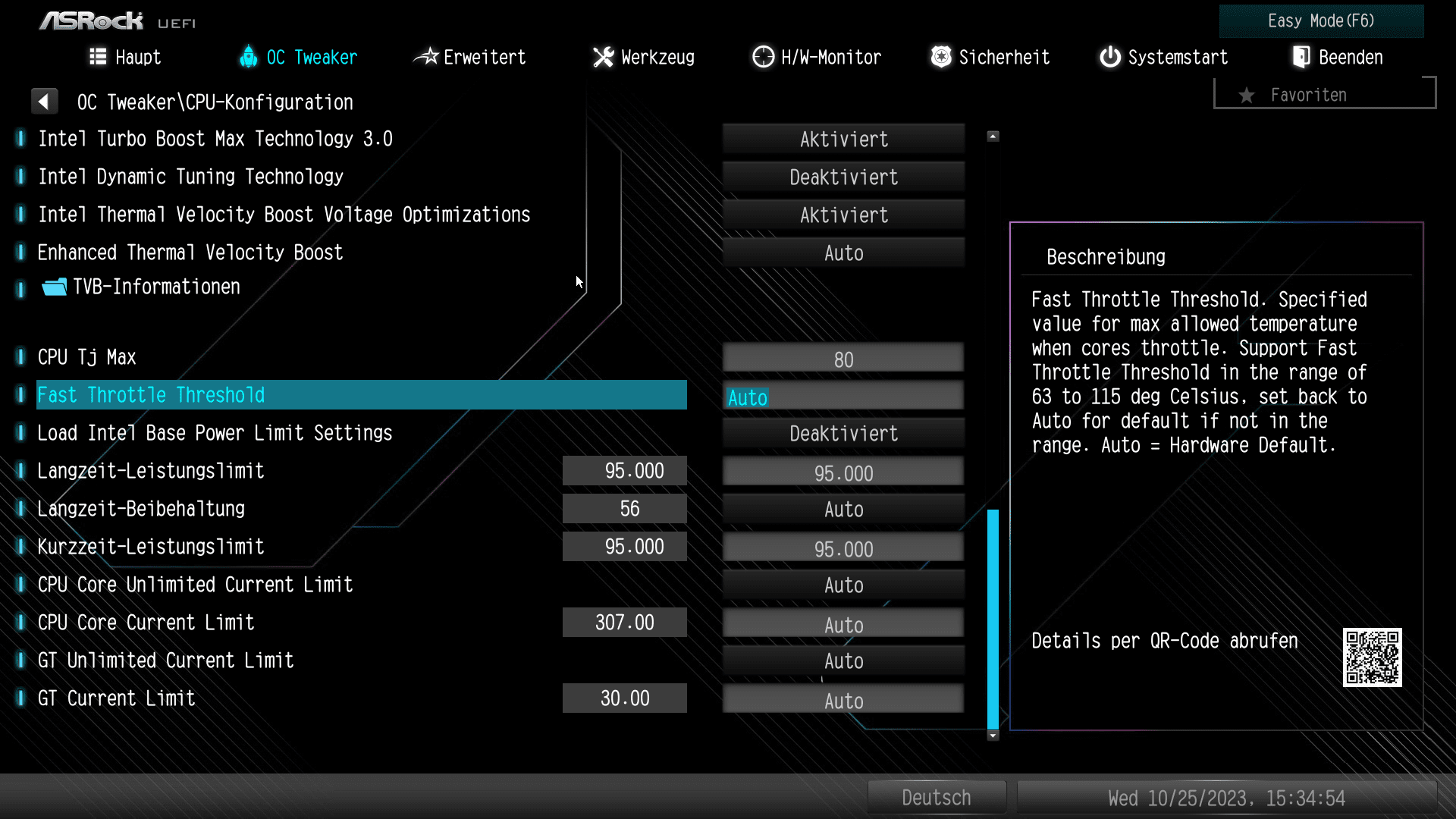Click the OC Tweaker rocket icon
This screenshot has width=1456, height=819.
[248, 57]
